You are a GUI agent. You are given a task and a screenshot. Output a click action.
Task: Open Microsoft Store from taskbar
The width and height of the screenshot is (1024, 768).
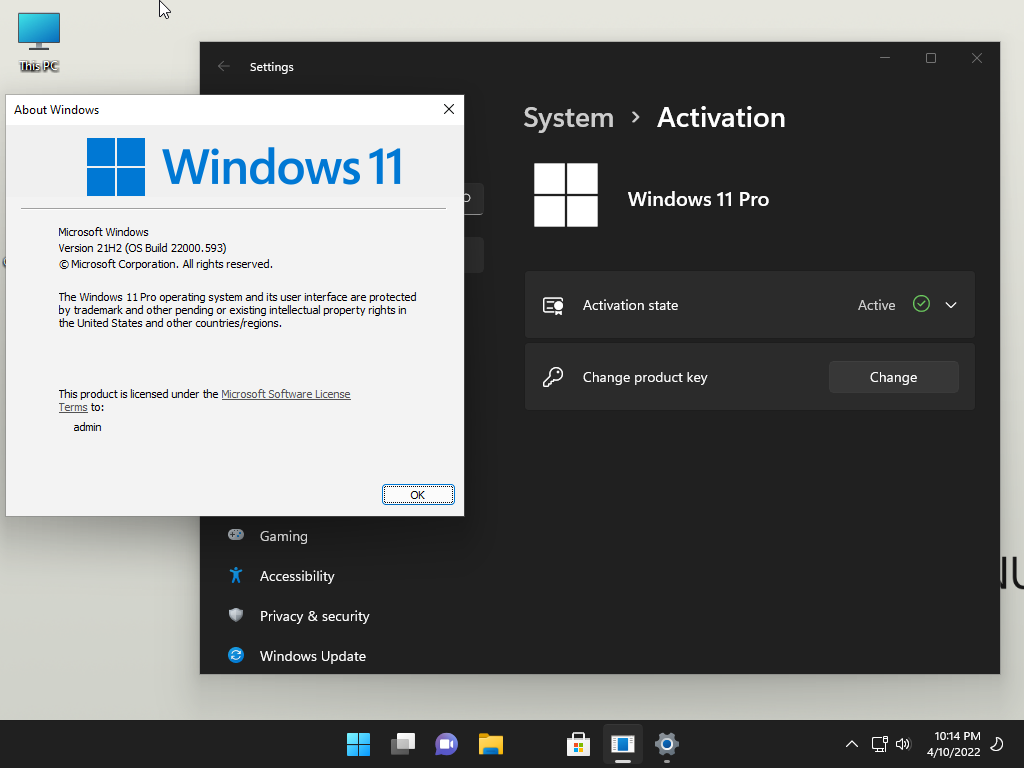pyautogui.click(x=579, y=744)
